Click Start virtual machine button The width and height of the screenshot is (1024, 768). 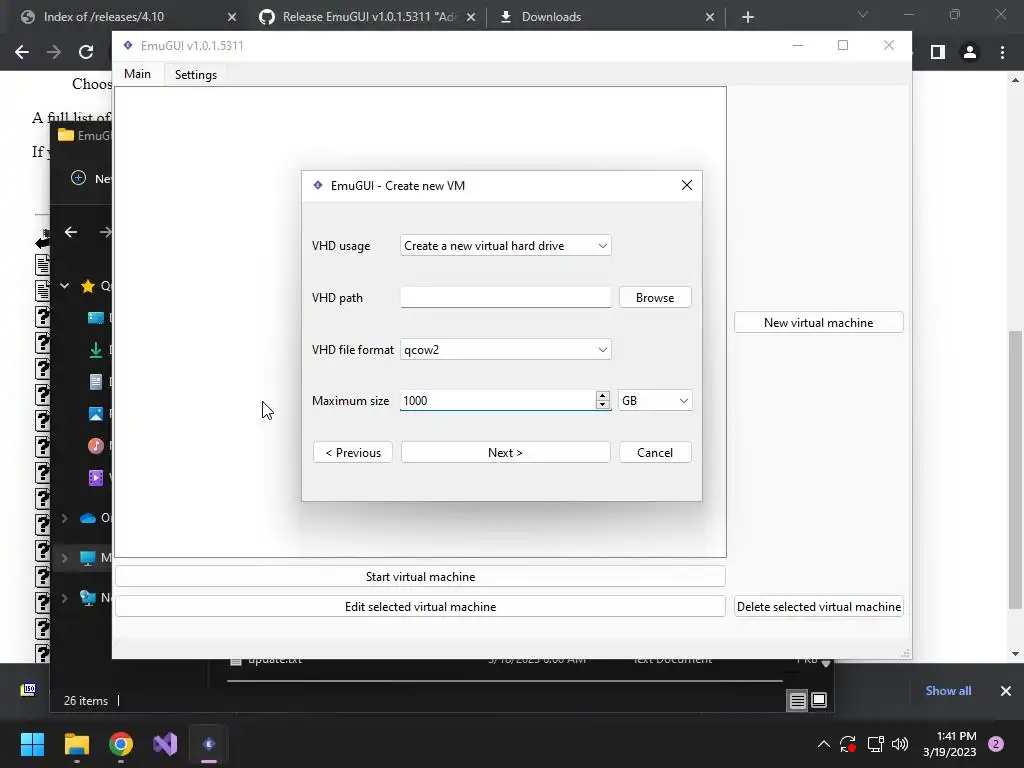coord(420,577)
